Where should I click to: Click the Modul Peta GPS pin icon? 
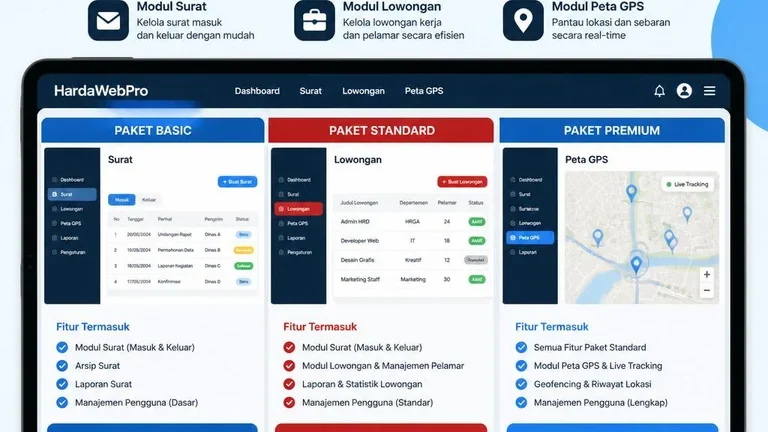pyautogui.click(x=523, y=21)
